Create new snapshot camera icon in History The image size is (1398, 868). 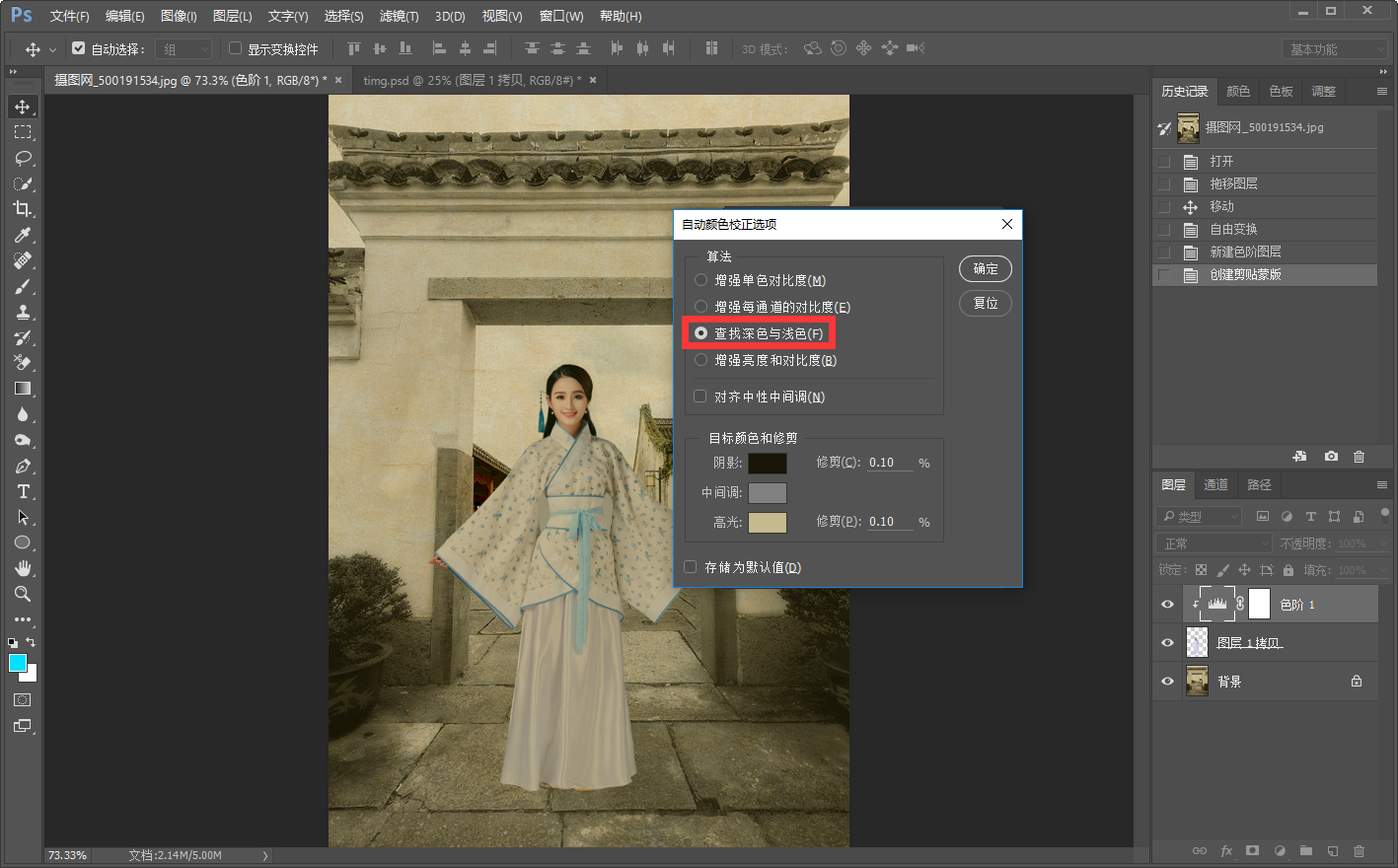1331,456
